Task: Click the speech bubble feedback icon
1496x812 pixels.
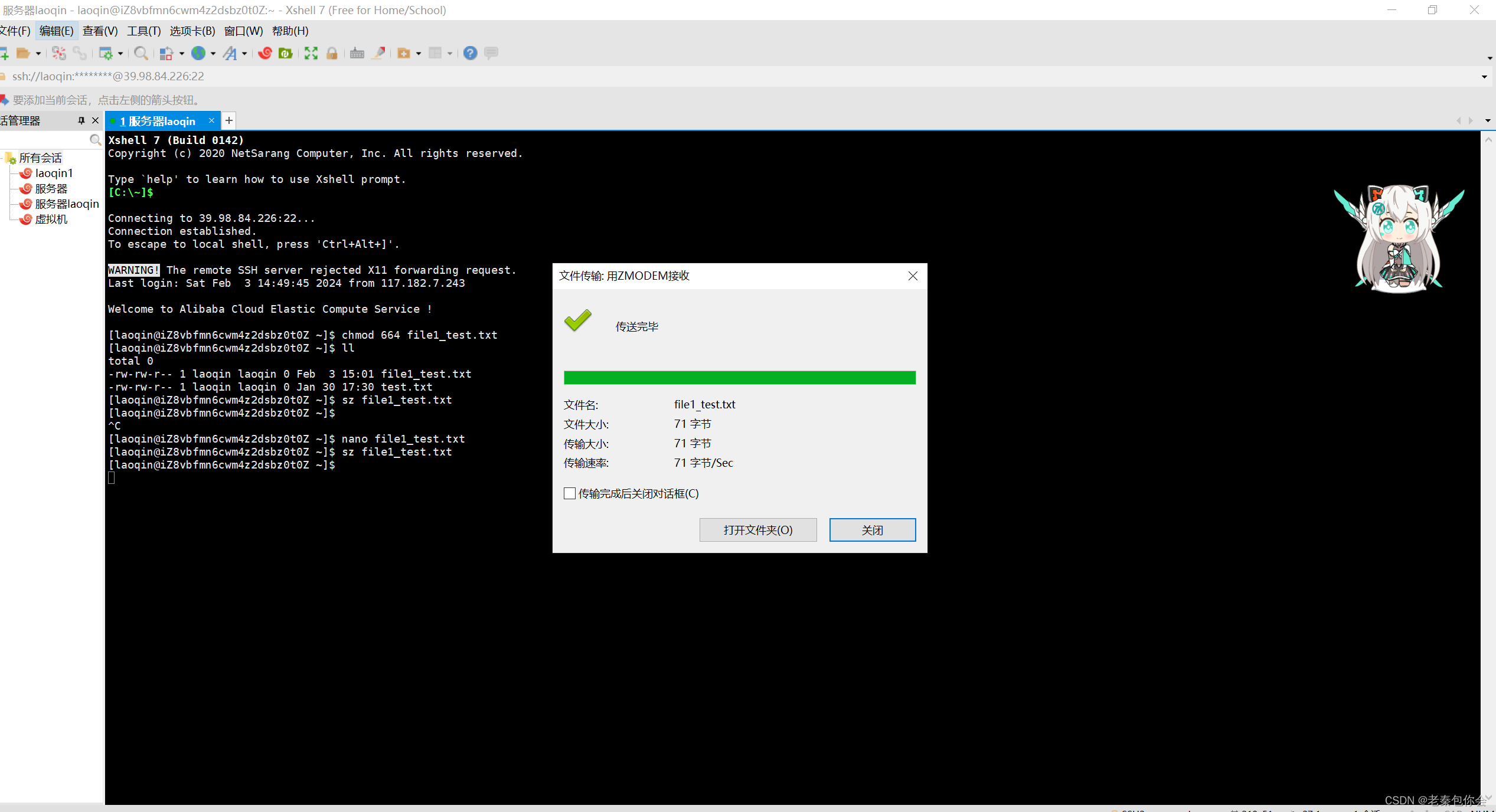Action: pyautogui.click(x=491, y=54)
